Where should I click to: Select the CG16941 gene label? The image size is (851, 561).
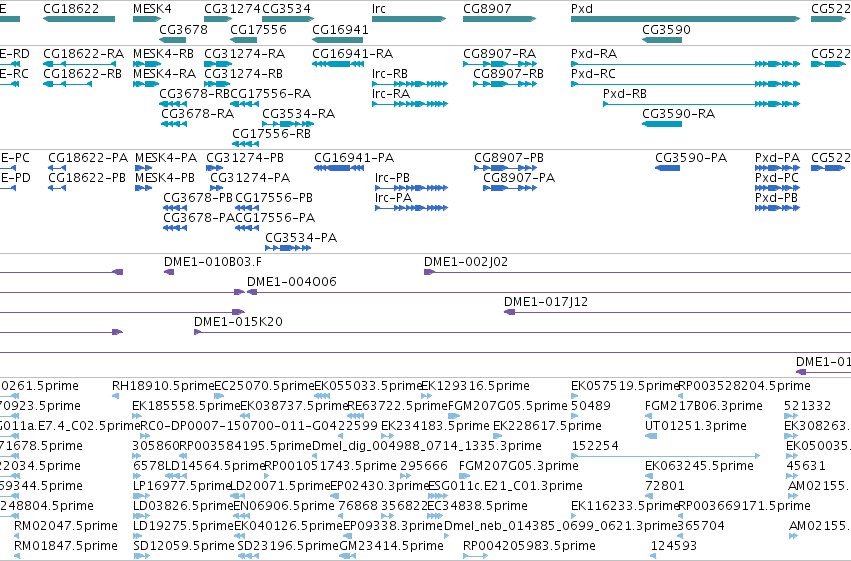pyautogui.click(x=340, y=29)
